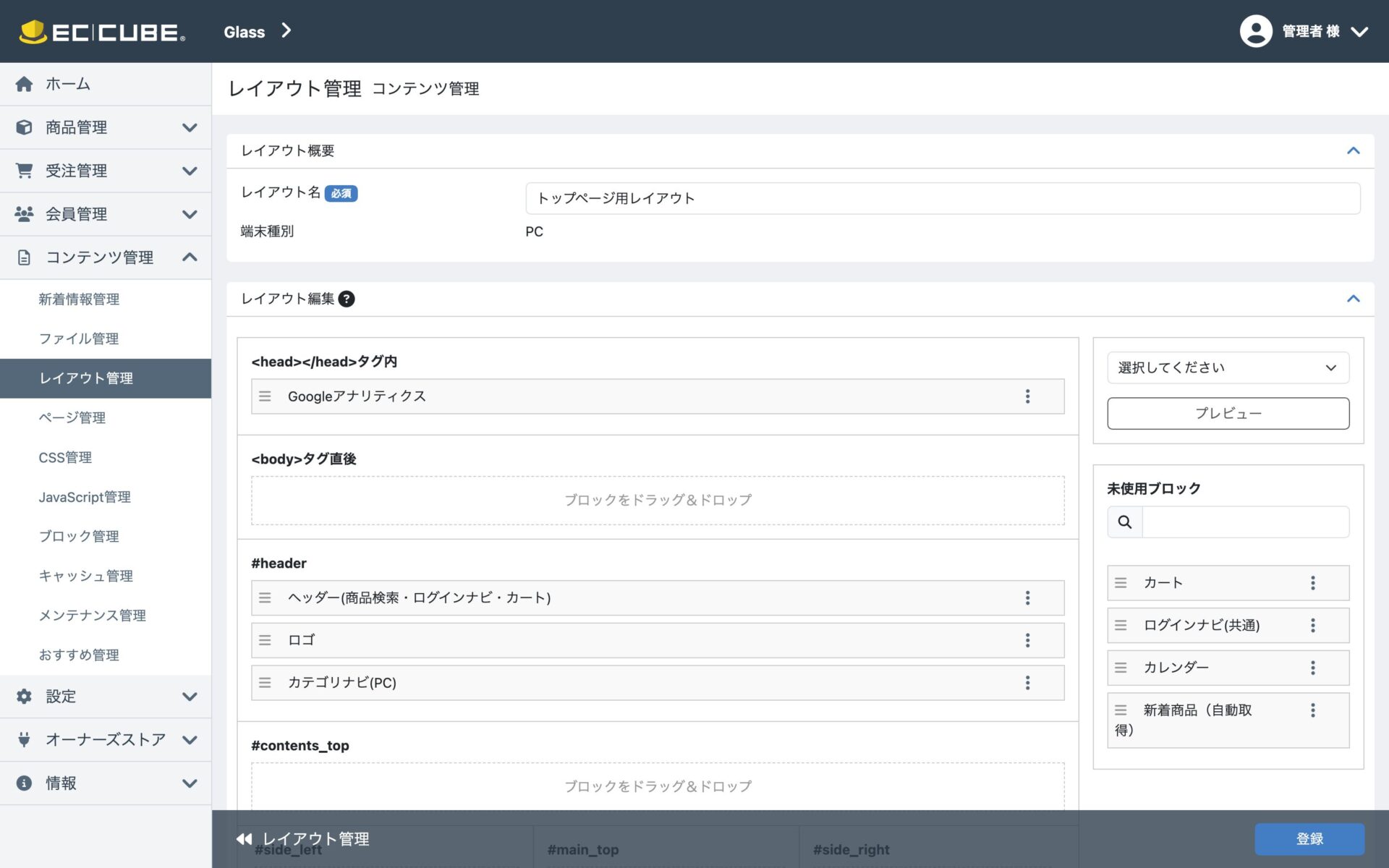Open the three-dot menu for カテゴリナビ(PC) block
Screen dimensions: 1389x868
click(x=1027, y=683)
